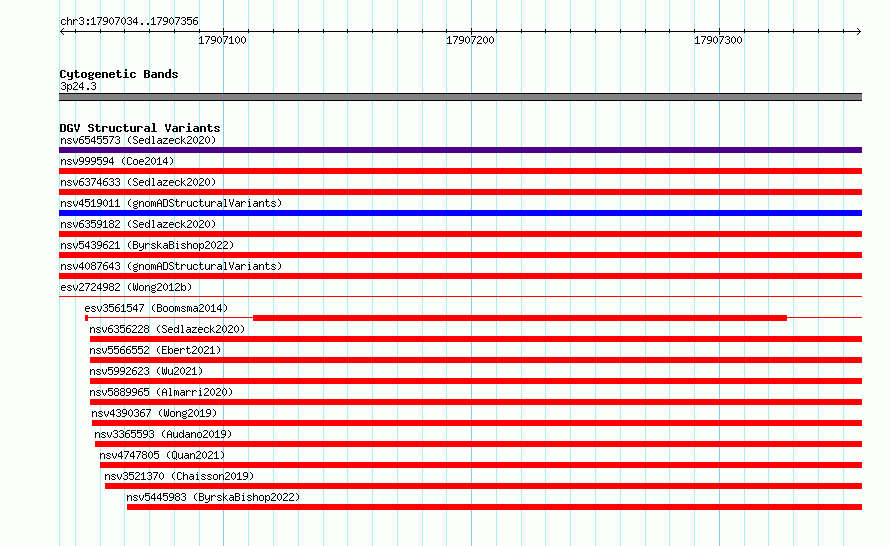The height and width of the screenshot is (546, 890).
Task: Select the red nsv4747805 variant bar
Action: [x=481, y=465]
